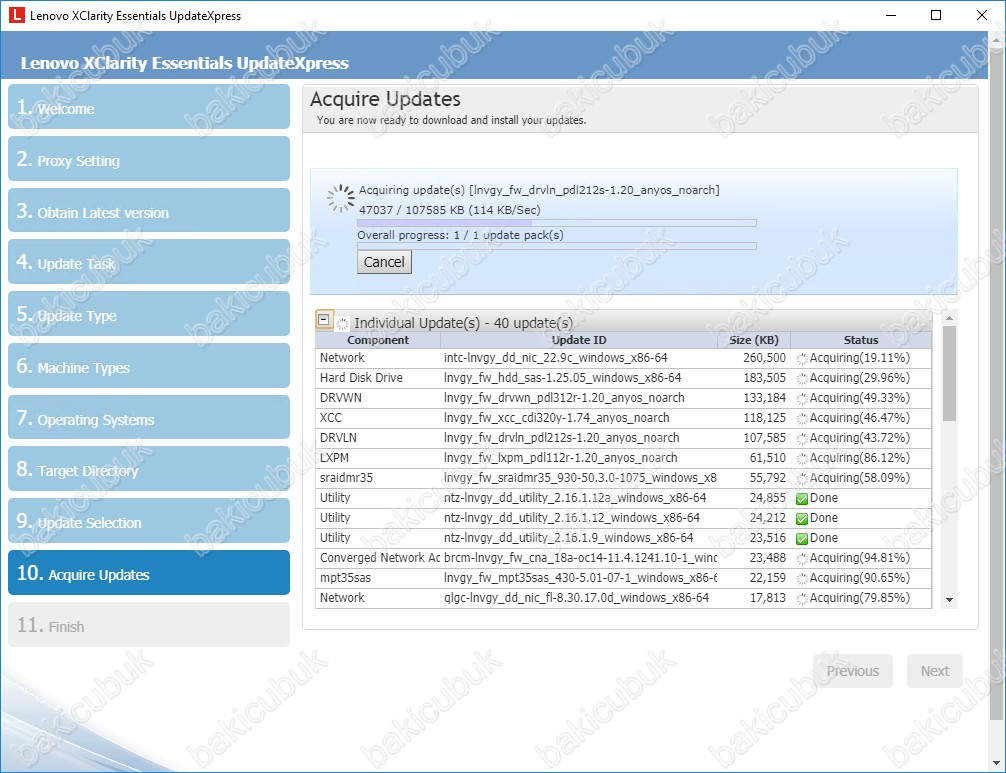Image resolution: width=1006 pixels, height=773 pixels.
Task: Click green Done check for utility_2.16.1.12a
Action: (x=801, y=498)
